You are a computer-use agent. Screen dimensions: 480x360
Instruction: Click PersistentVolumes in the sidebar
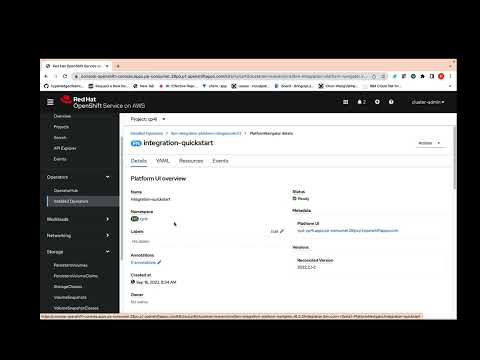[x=71, y=265]
